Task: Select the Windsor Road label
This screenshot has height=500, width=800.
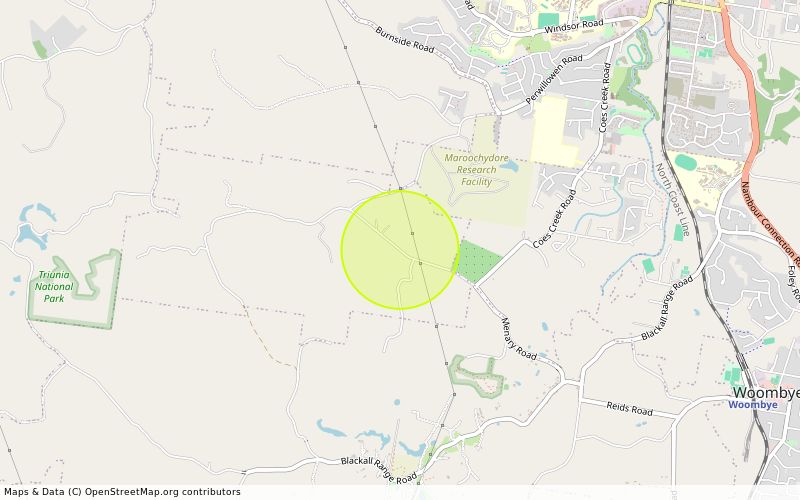Action: (x=574, y=26)
